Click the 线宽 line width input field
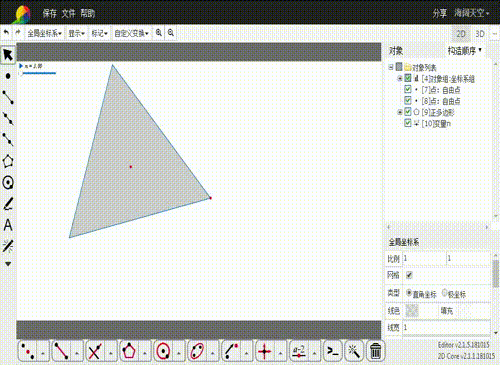The width and height of the screenshot is (500, 365). [x=446, y=327]
